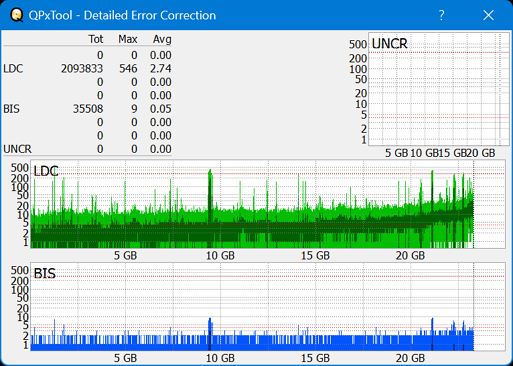
Task: Click the BIS graph title label
Action: click(x=44, y=274)
